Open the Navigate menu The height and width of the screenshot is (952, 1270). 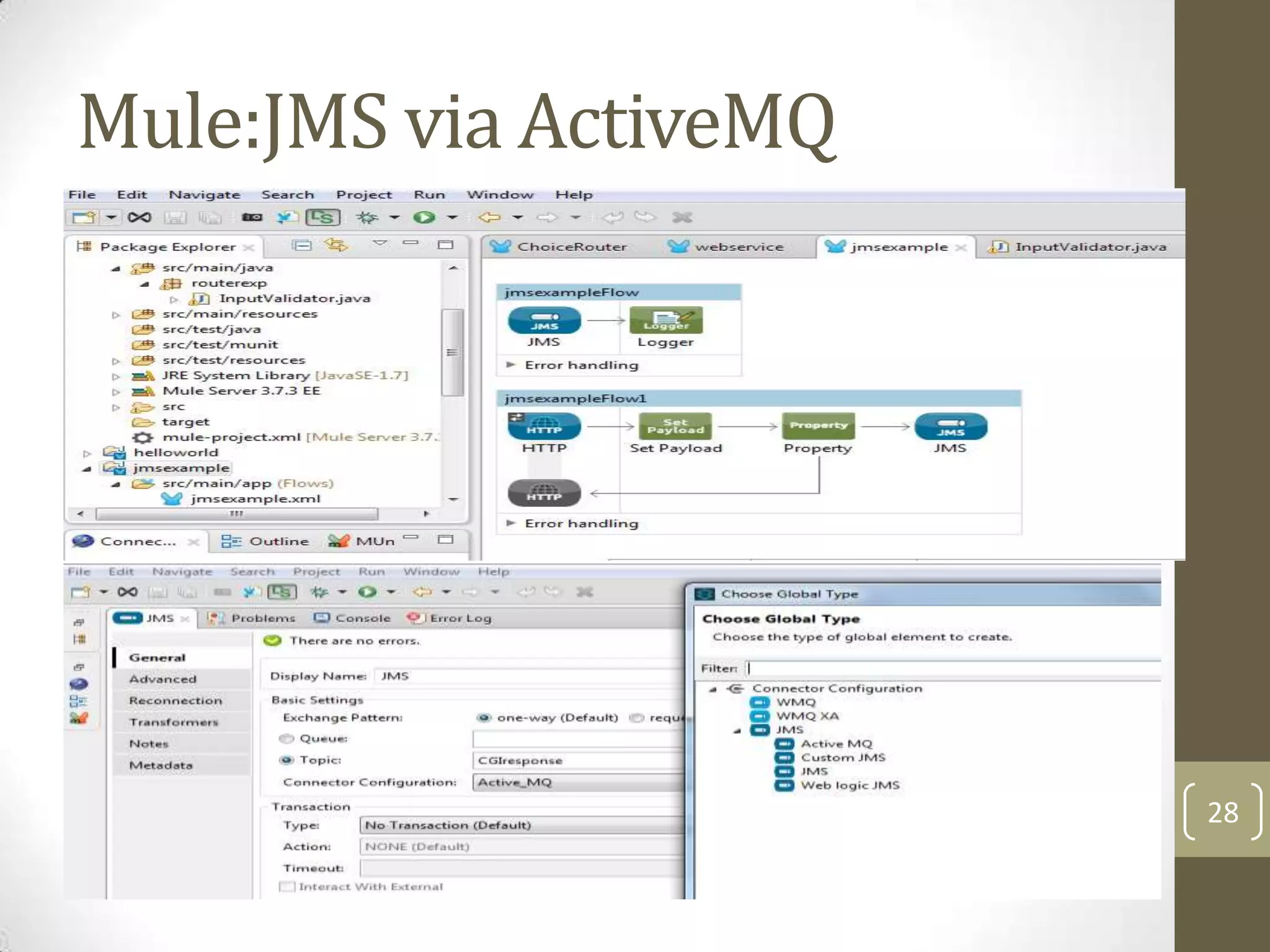[205, 195]
